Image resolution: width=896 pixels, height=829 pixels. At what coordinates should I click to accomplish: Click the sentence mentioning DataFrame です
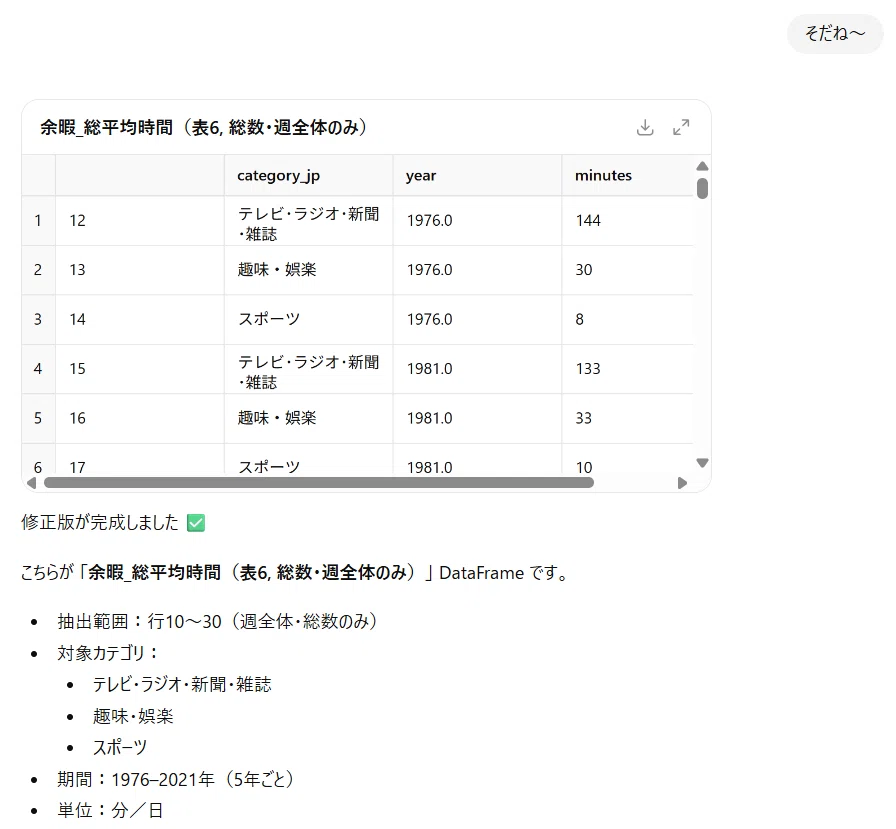click(x=296, y=572)
